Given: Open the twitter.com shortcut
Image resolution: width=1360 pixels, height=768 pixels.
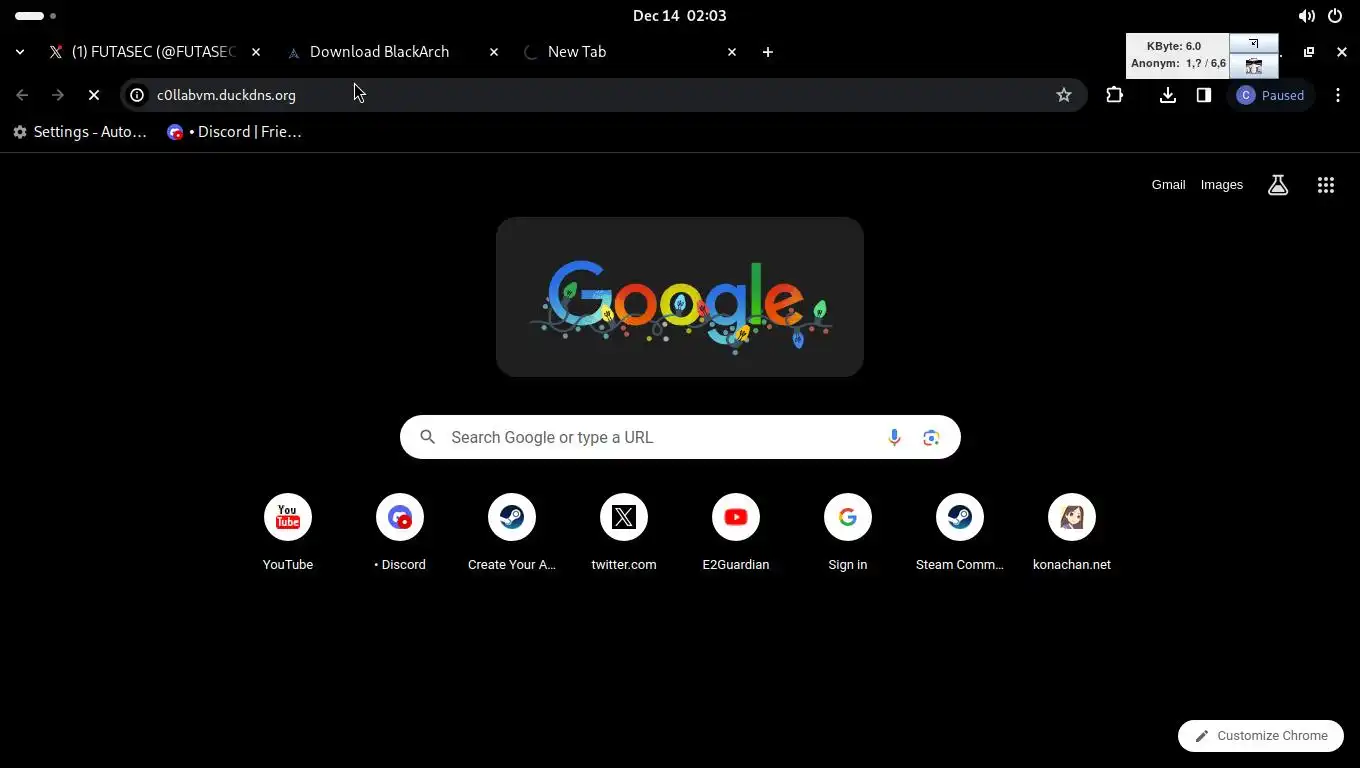Looking at the screenshot, I should [x=624, y=533].
